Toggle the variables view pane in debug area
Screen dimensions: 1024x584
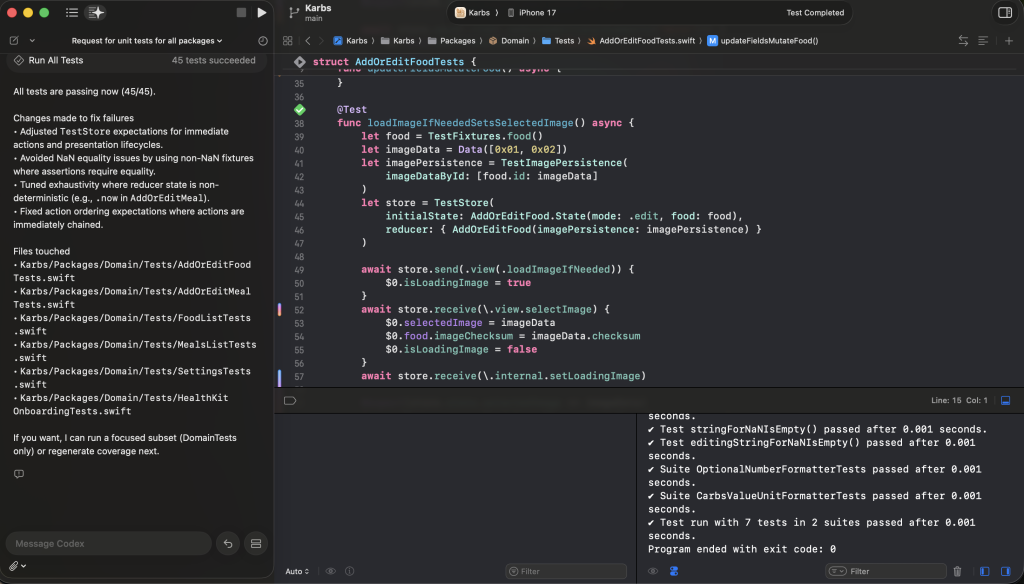985,571
